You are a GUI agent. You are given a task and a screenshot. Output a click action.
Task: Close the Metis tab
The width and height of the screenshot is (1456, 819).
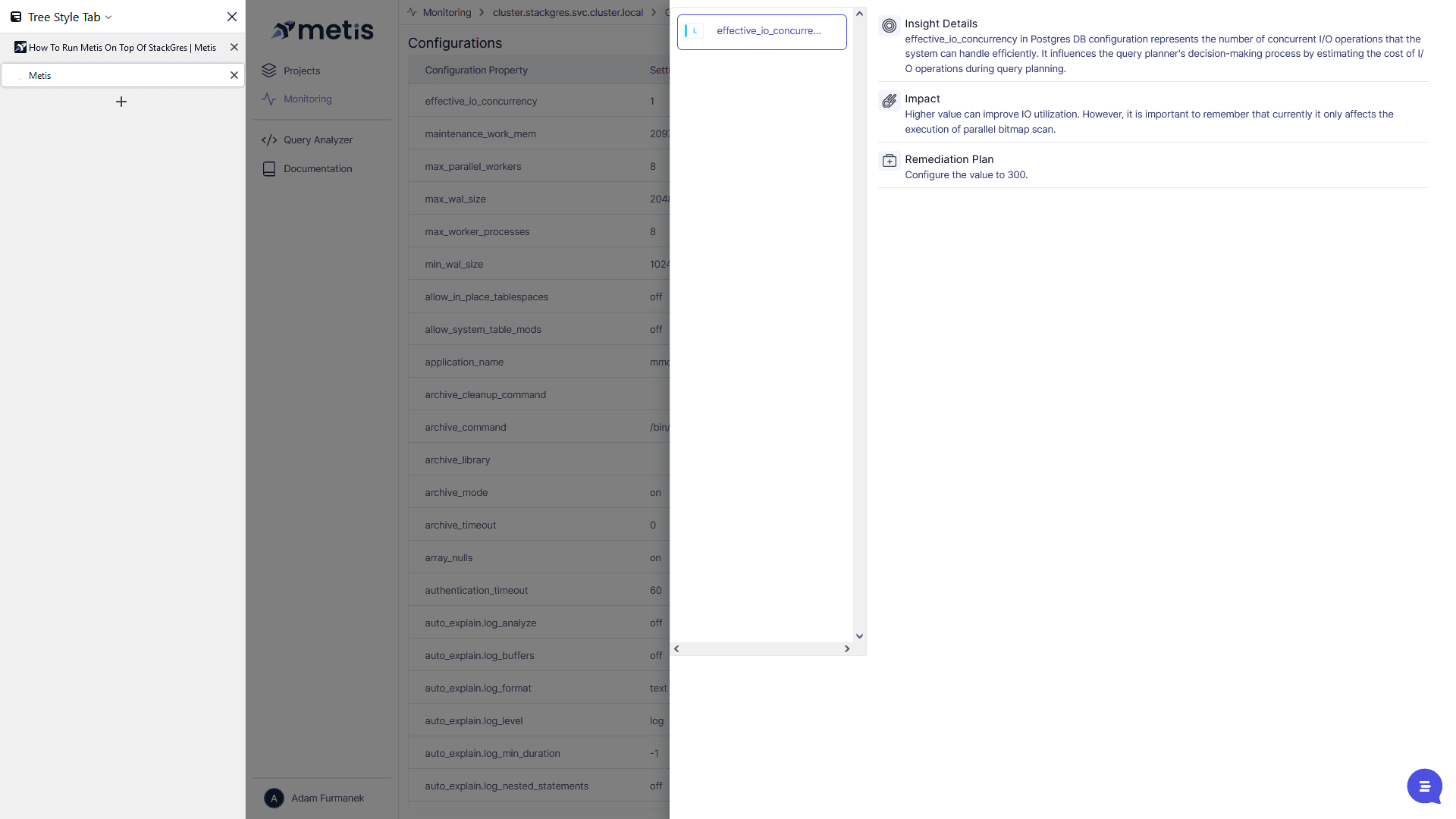click(x=234, y=75)
